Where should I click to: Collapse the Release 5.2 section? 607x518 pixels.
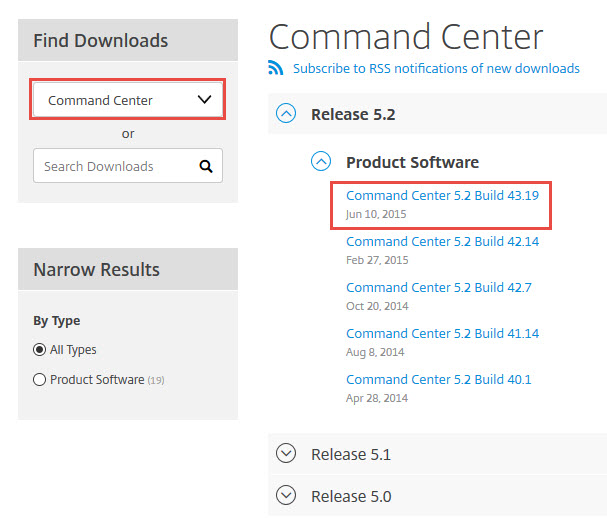[286, 113]
